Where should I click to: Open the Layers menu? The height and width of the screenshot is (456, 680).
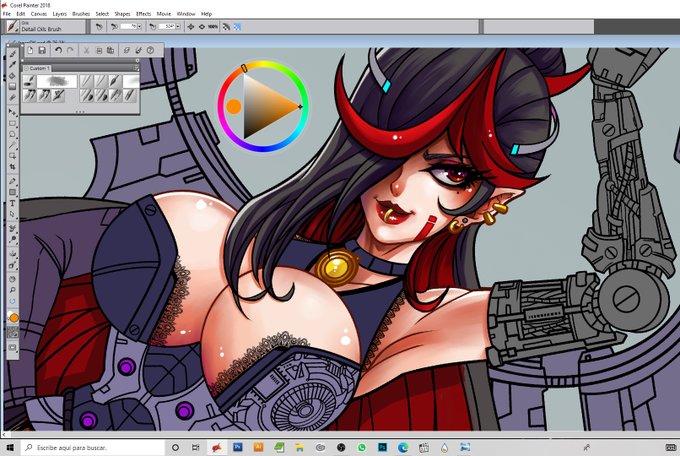click(59, 14)
